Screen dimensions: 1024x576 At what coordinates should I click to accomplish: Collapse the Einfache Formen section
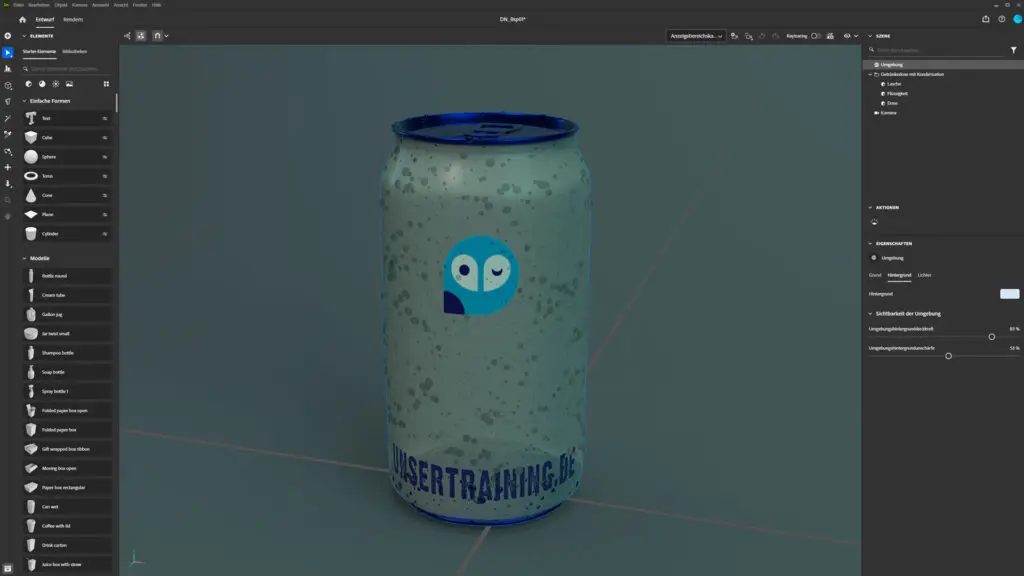click(24, 101)
